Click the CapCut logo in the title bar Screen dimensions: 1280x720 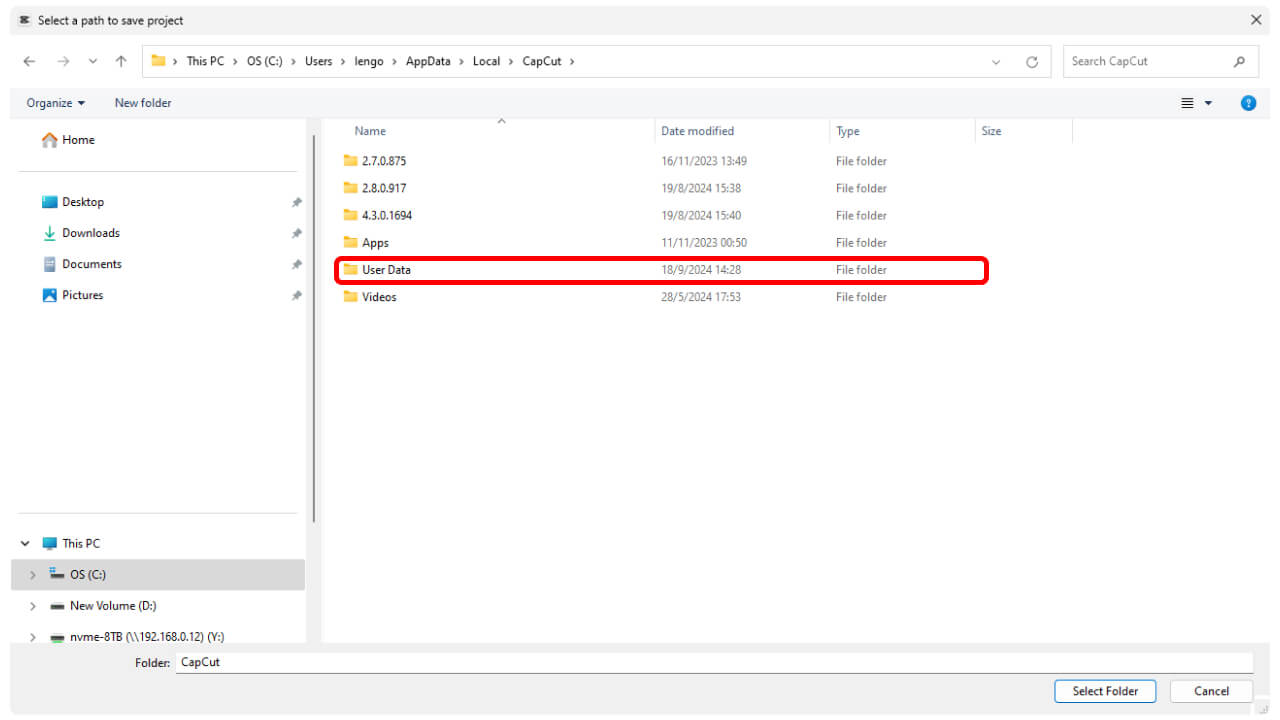[x=25, y=20]
